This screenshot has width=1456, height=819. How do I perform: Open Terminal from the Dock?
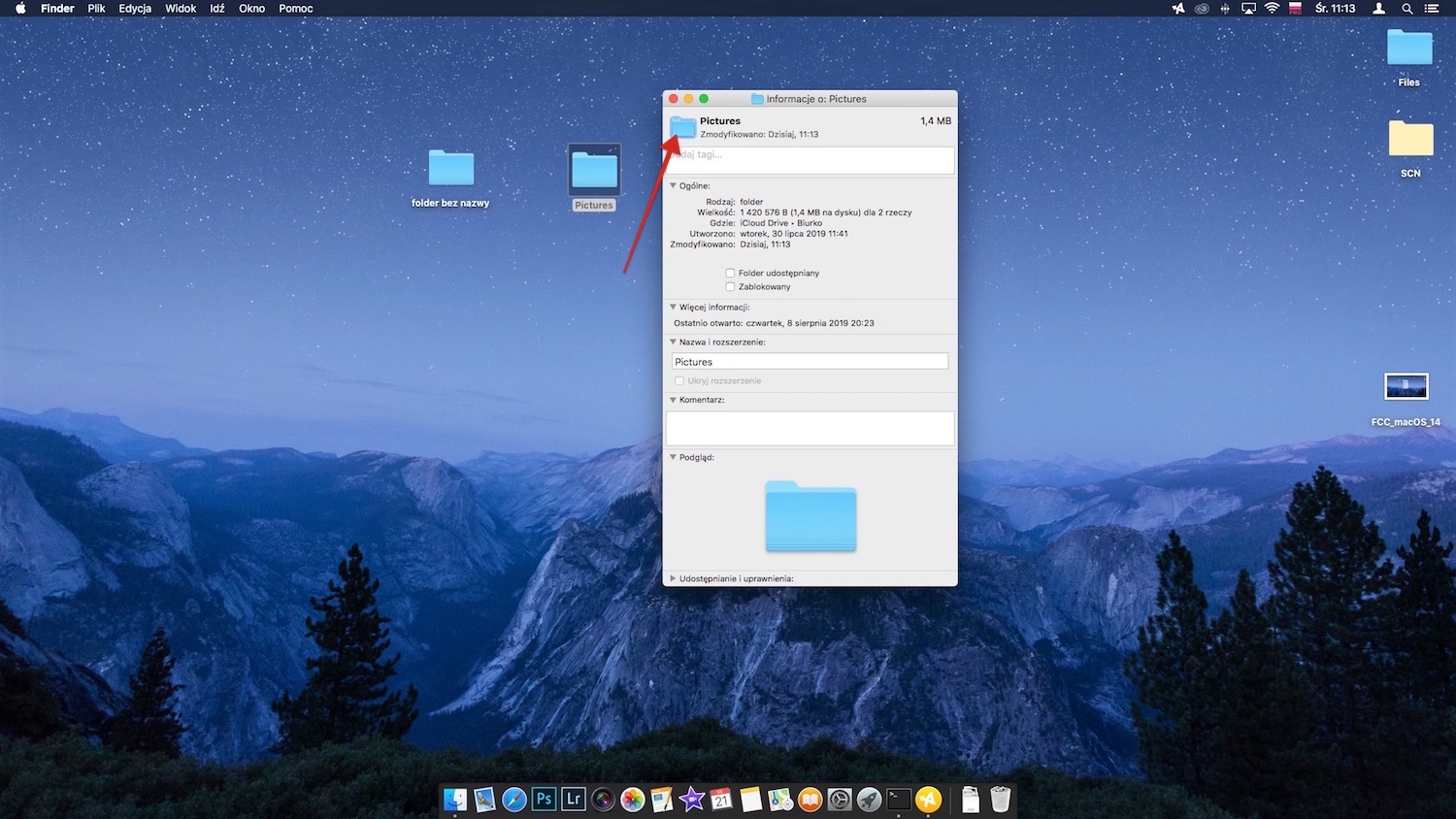coord(899,799)
